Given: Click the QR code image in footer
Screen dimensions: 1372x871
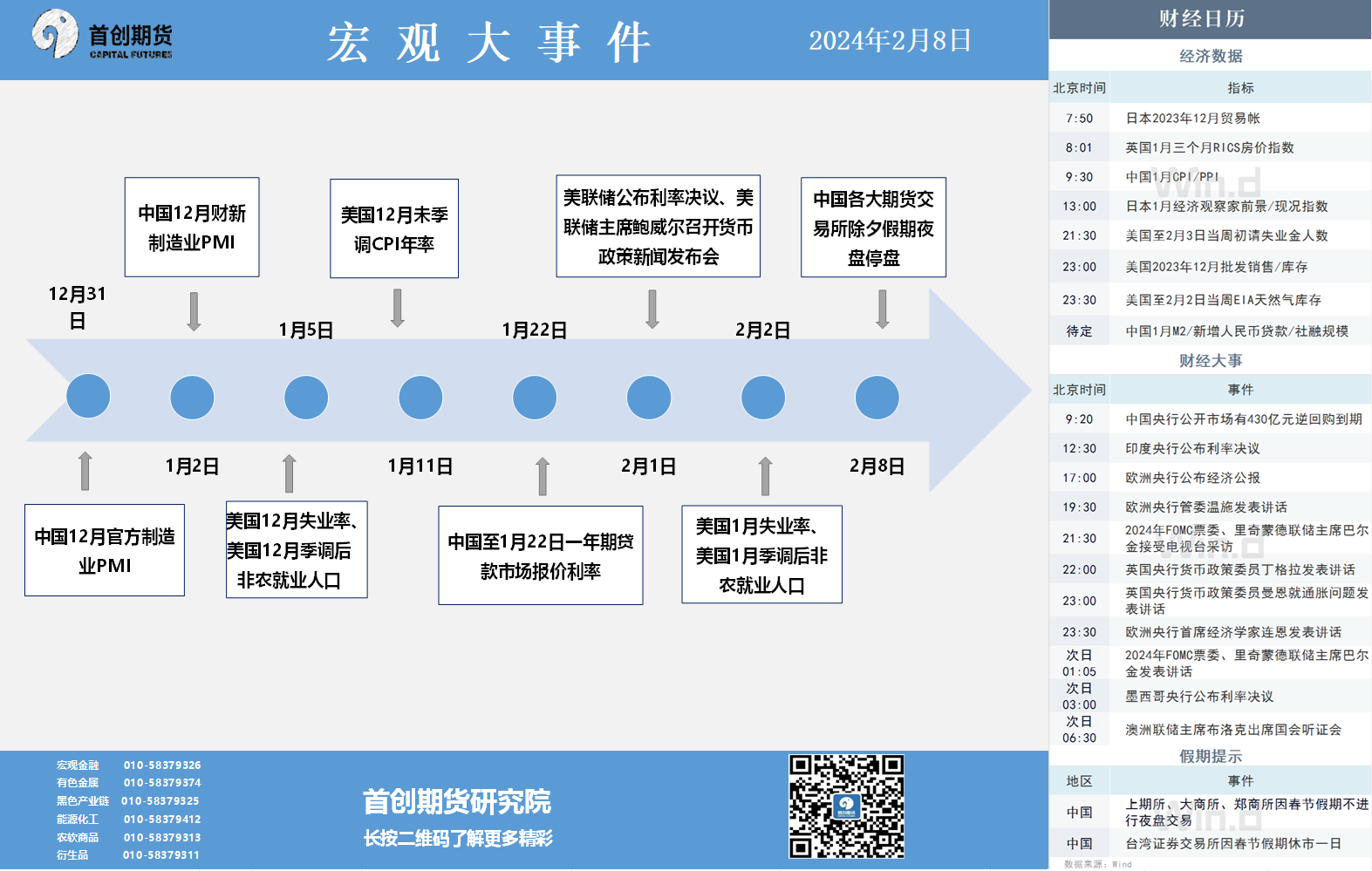Looking at the screenshot, I should [x=846, y=806].
